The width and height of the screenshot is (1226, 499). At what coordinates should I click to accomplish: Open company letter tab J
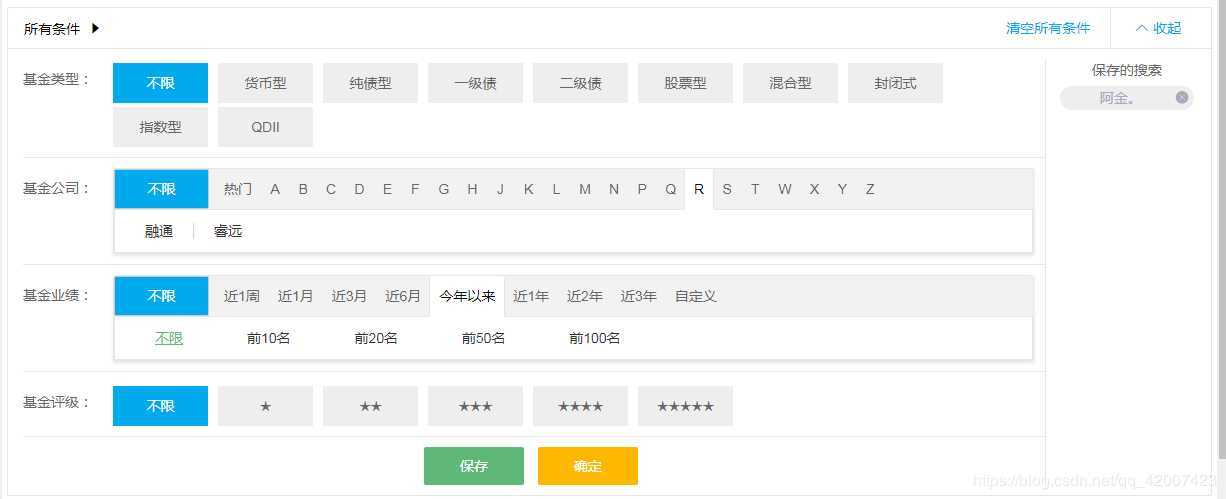click(500, 189)
